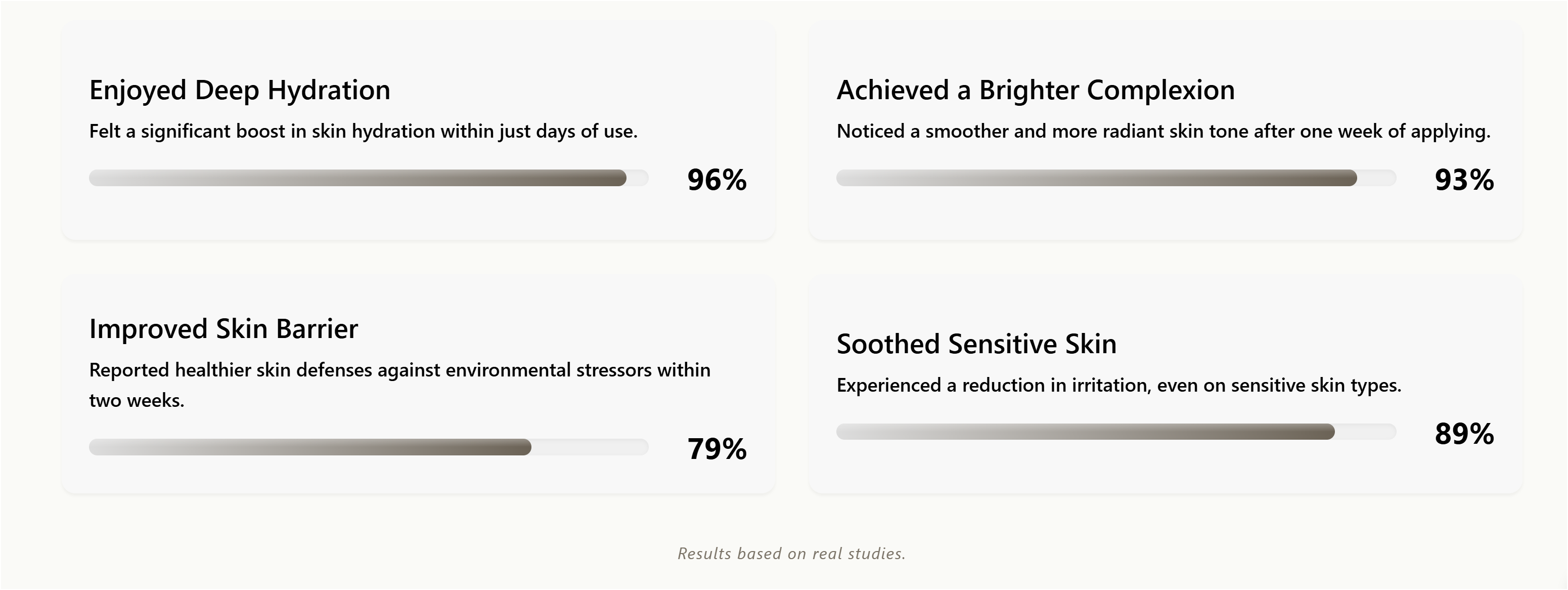
Task: Click the empty track of the Skin Barrier bar
Action: click(589, 447)
